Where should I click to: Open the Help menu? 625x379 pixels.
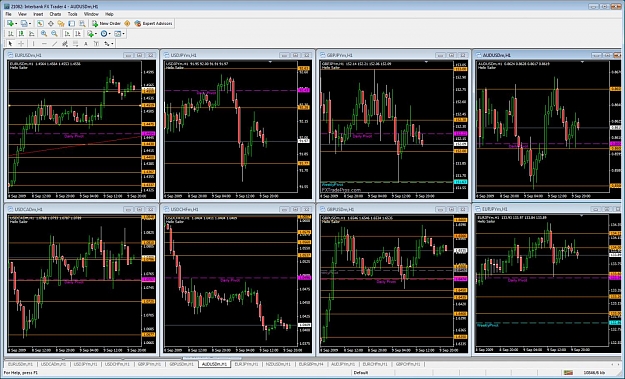click(x=109, y=14)
